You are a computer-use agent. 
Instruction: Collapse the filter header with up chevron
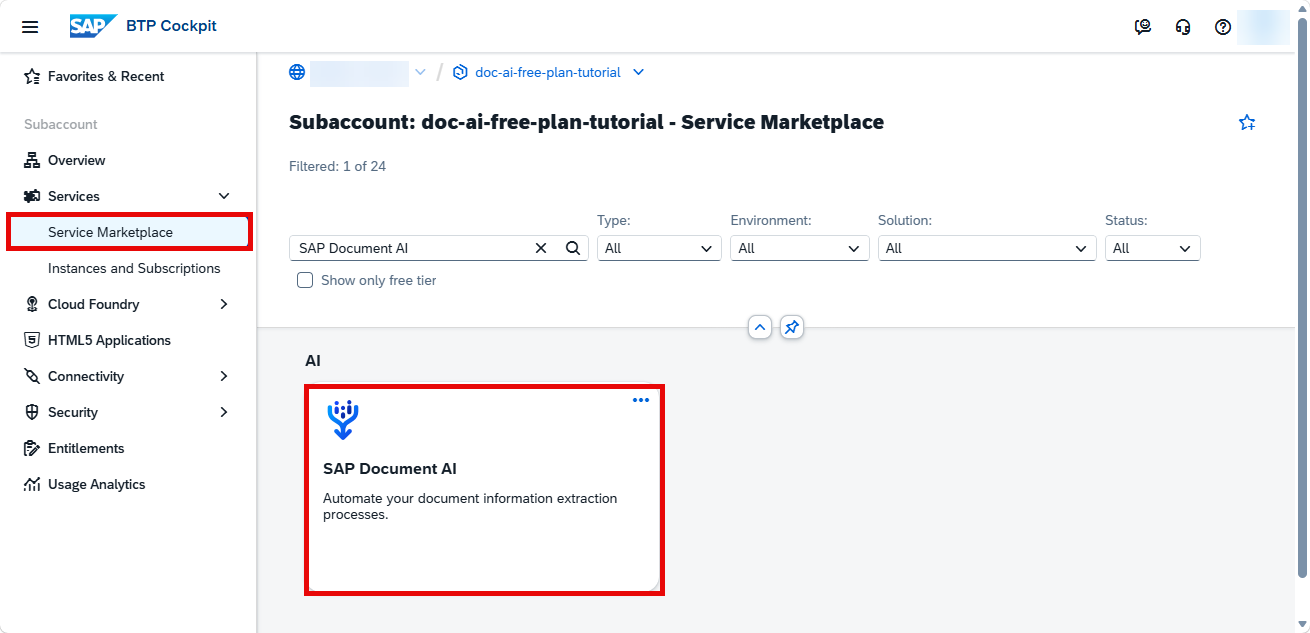760,327
